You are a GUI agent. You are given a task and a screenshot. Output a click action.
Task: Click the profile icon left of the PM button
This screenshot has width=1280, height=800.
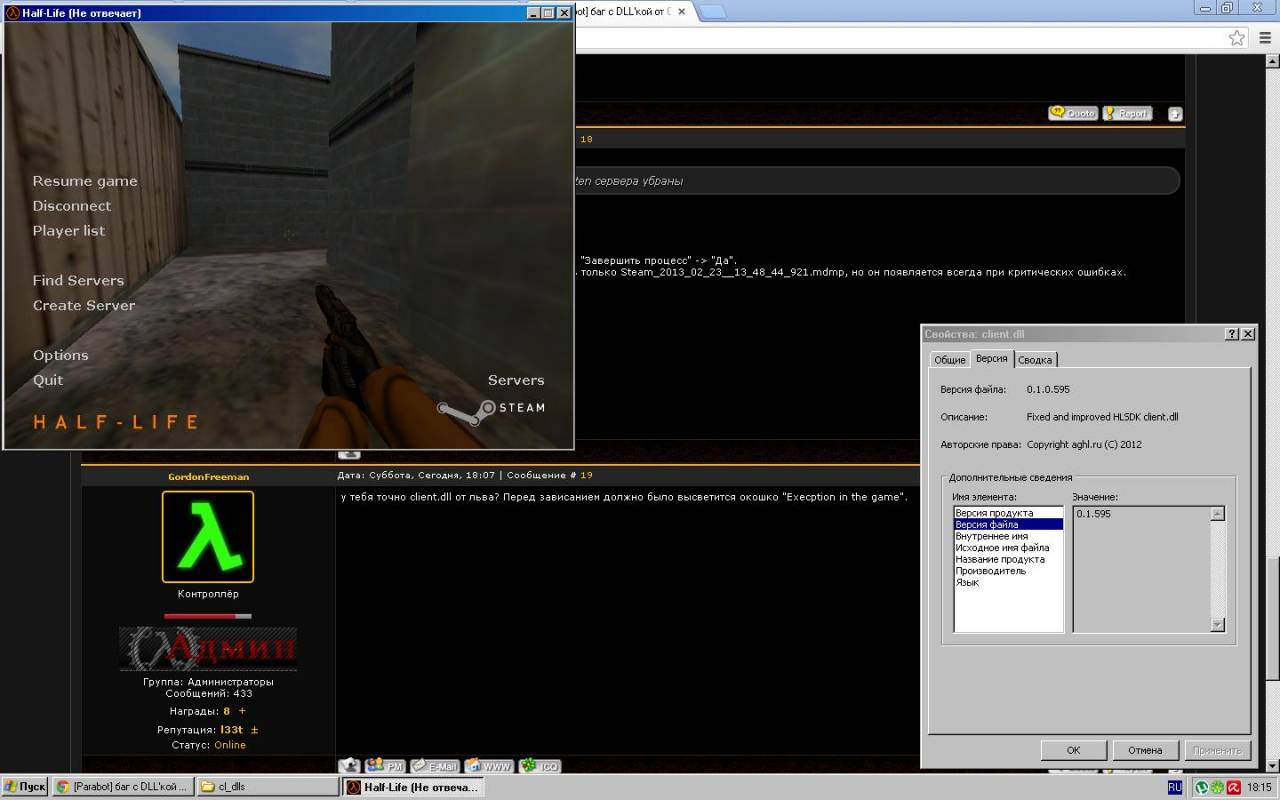349,766
